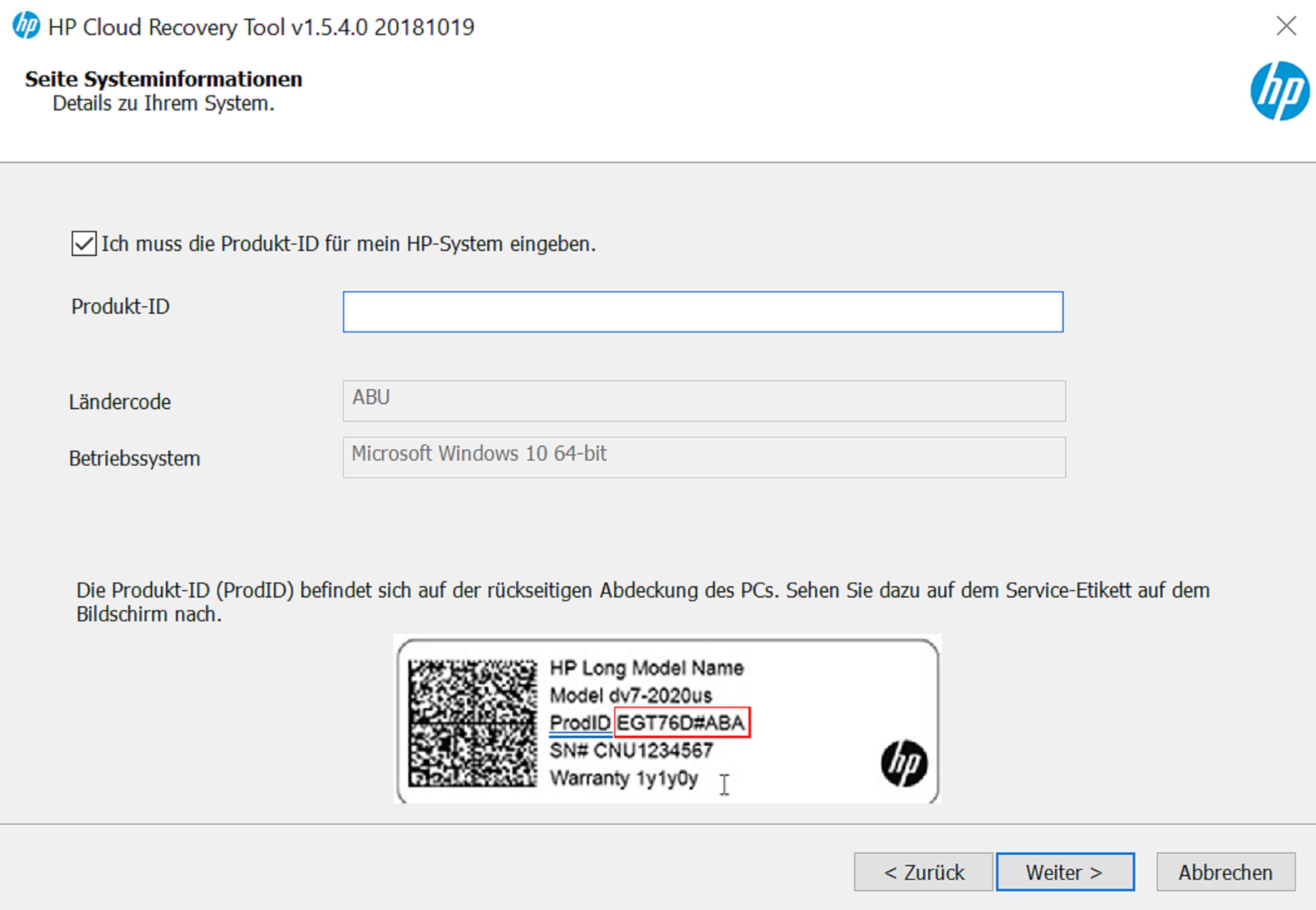Click the large blue HP logo
Image resolution: width=1316 pixels, height=910 pixels.
(x=1280, y=91)
